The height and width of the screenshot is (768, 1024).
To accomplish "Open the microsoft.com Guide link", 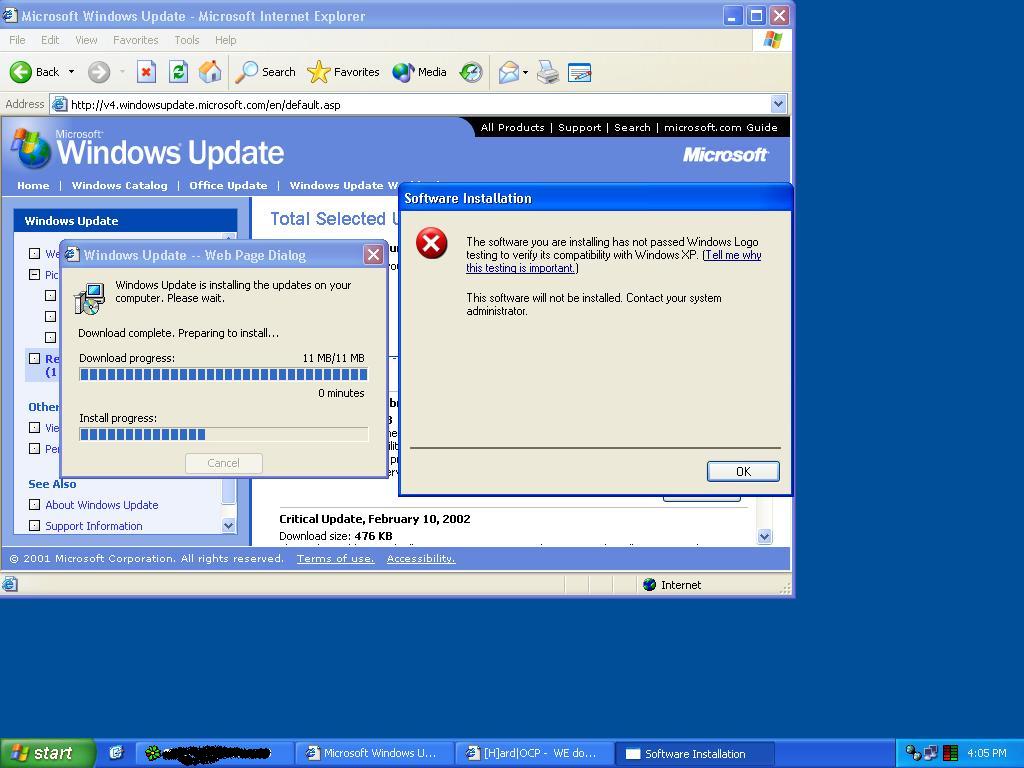I will 721,127.
